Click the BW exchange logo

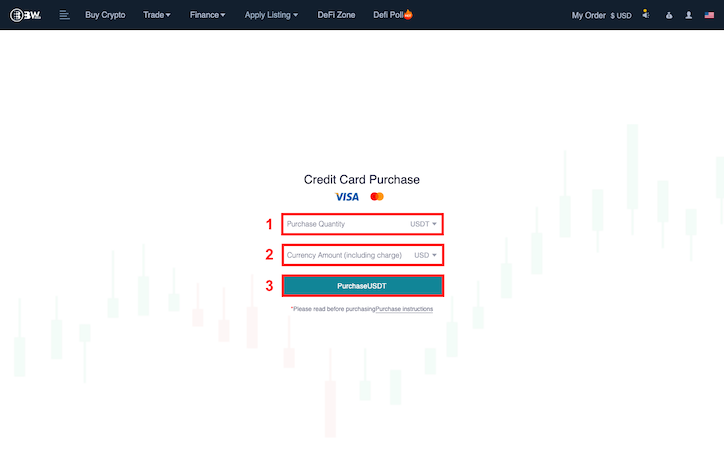[25, 15]
